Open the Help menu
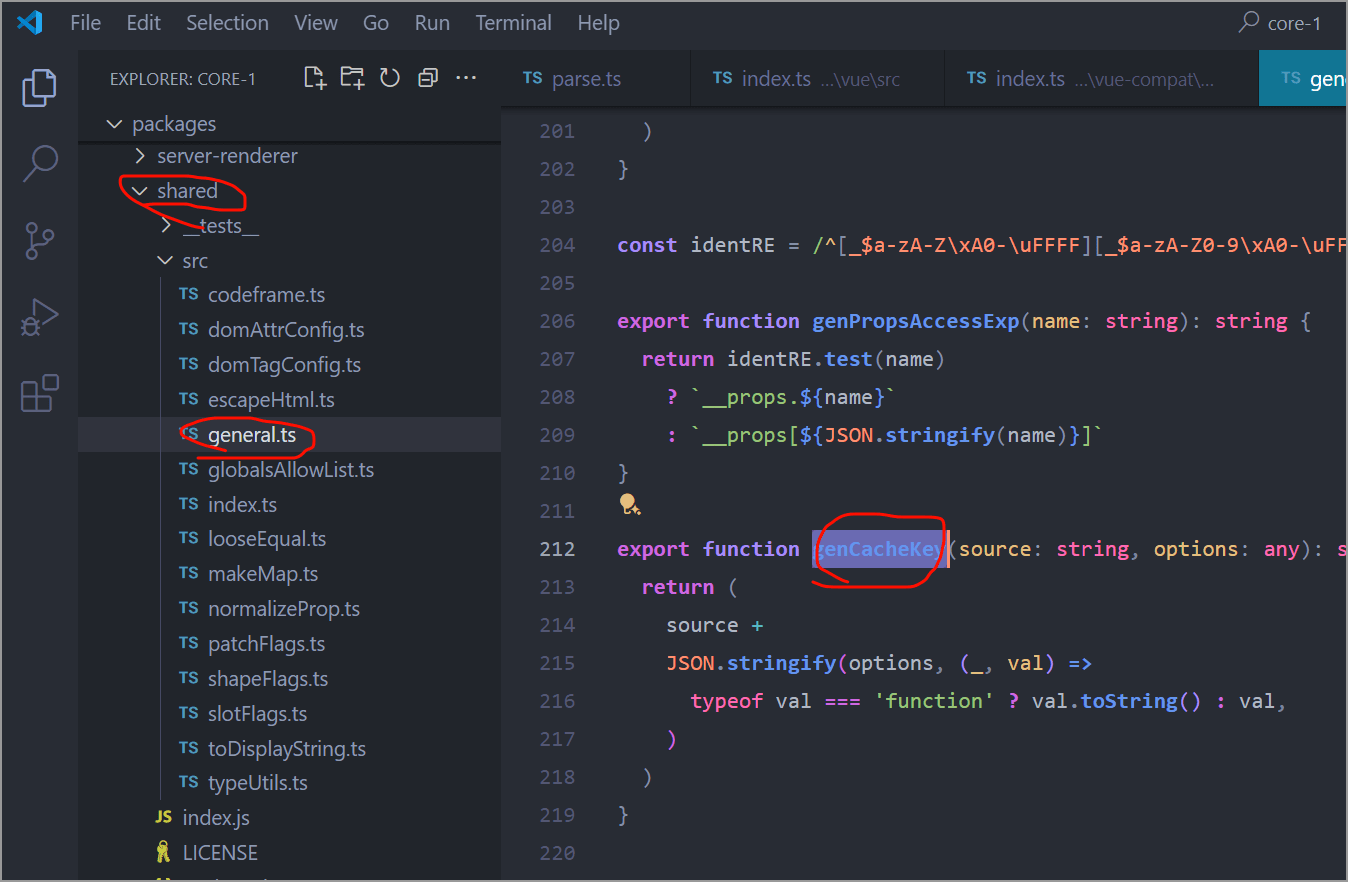This screenshot has height=882, width=1348. click(x=598, y=22)
